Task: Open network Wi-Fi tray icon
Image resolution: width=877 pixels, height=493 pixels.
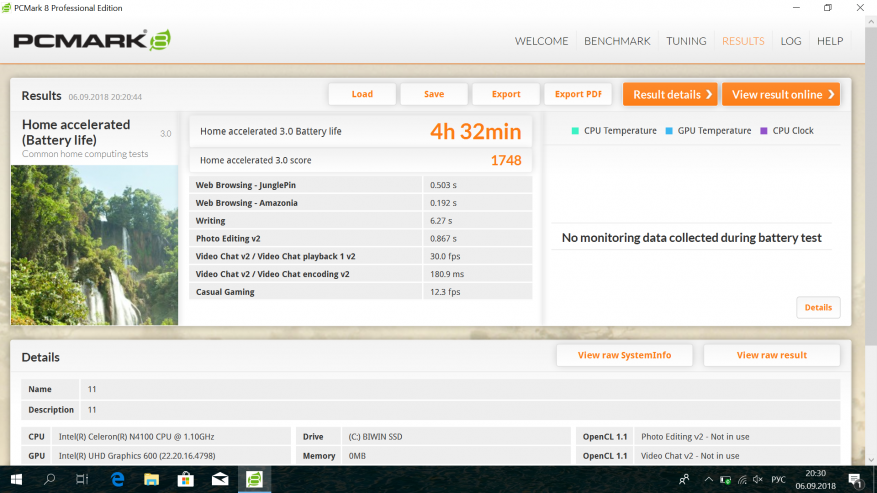Action: click(742, 480)
